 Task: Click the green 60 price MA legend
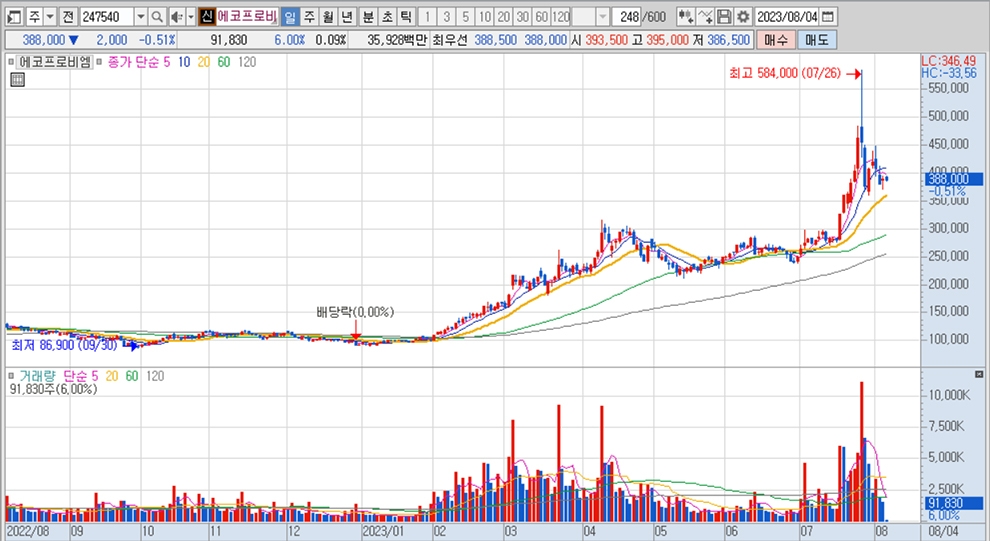coord(224,62)
